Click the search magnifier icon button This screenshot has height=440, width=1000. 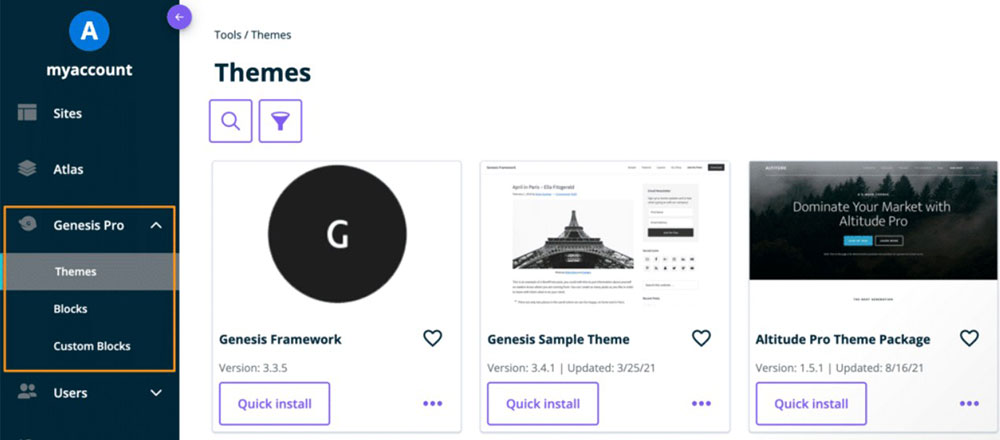tap(230, 121)
